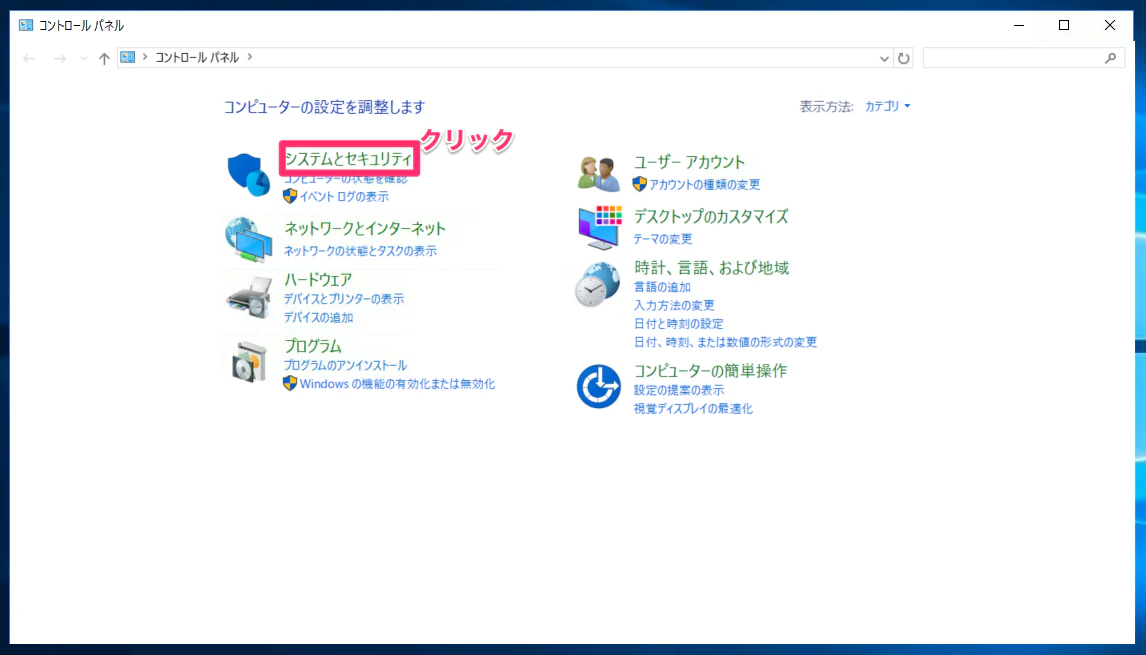
Task: Open プログラムのアンインストール link
Action: coord(345,366)
